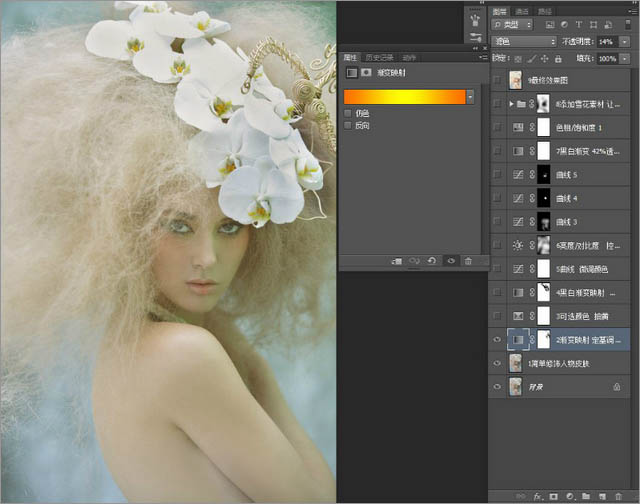This screenshot has height=504, width=640.
Task: Click the fx layer style icon
Action: [x=536, y=495]
